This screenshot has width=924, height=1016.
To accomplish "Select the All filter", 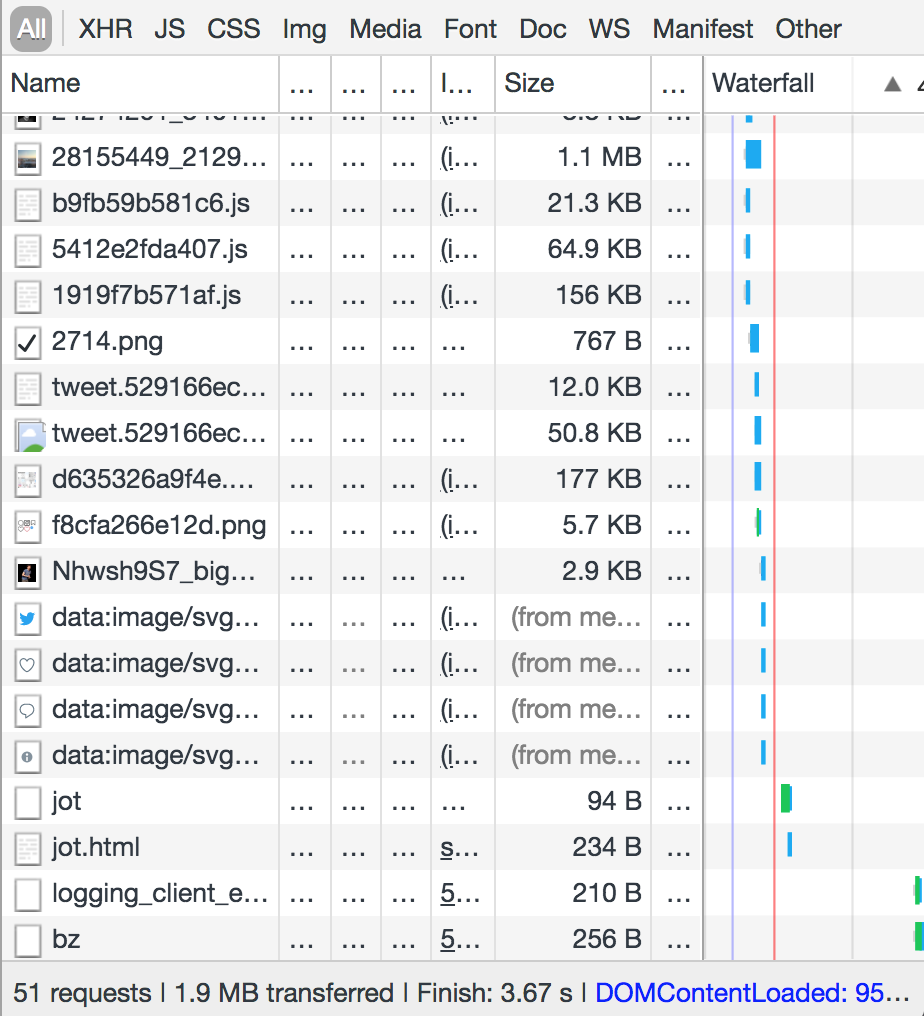I will point(31,29).
